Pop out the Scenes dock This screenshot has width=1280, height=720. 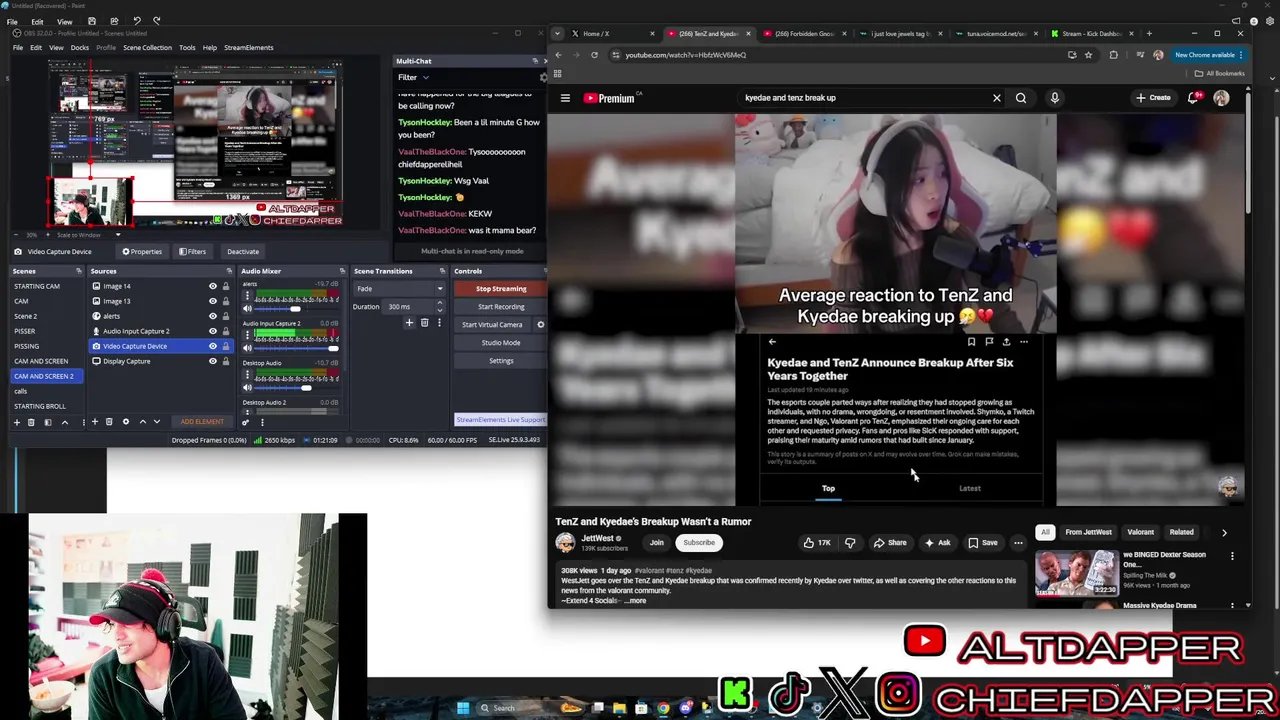point(79,271)
